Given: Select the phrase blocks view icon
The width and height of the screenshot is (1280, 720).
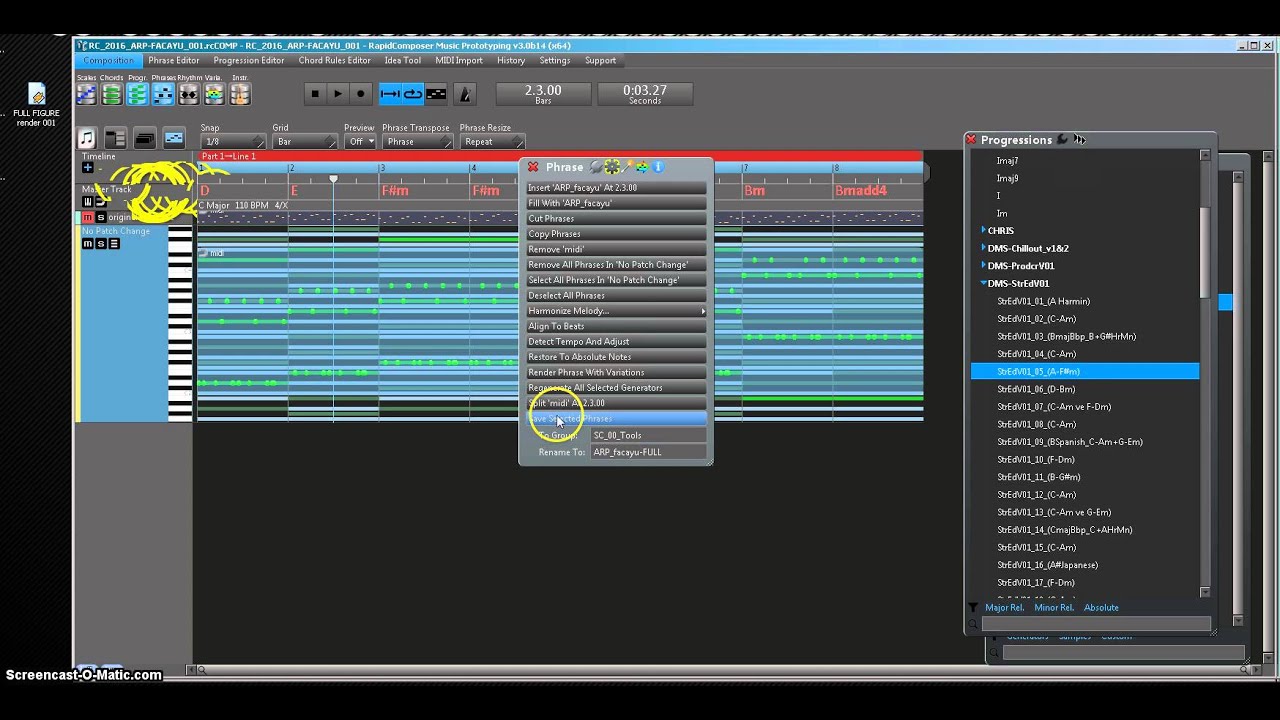Looking at the screenshot, I should [174, 139].
